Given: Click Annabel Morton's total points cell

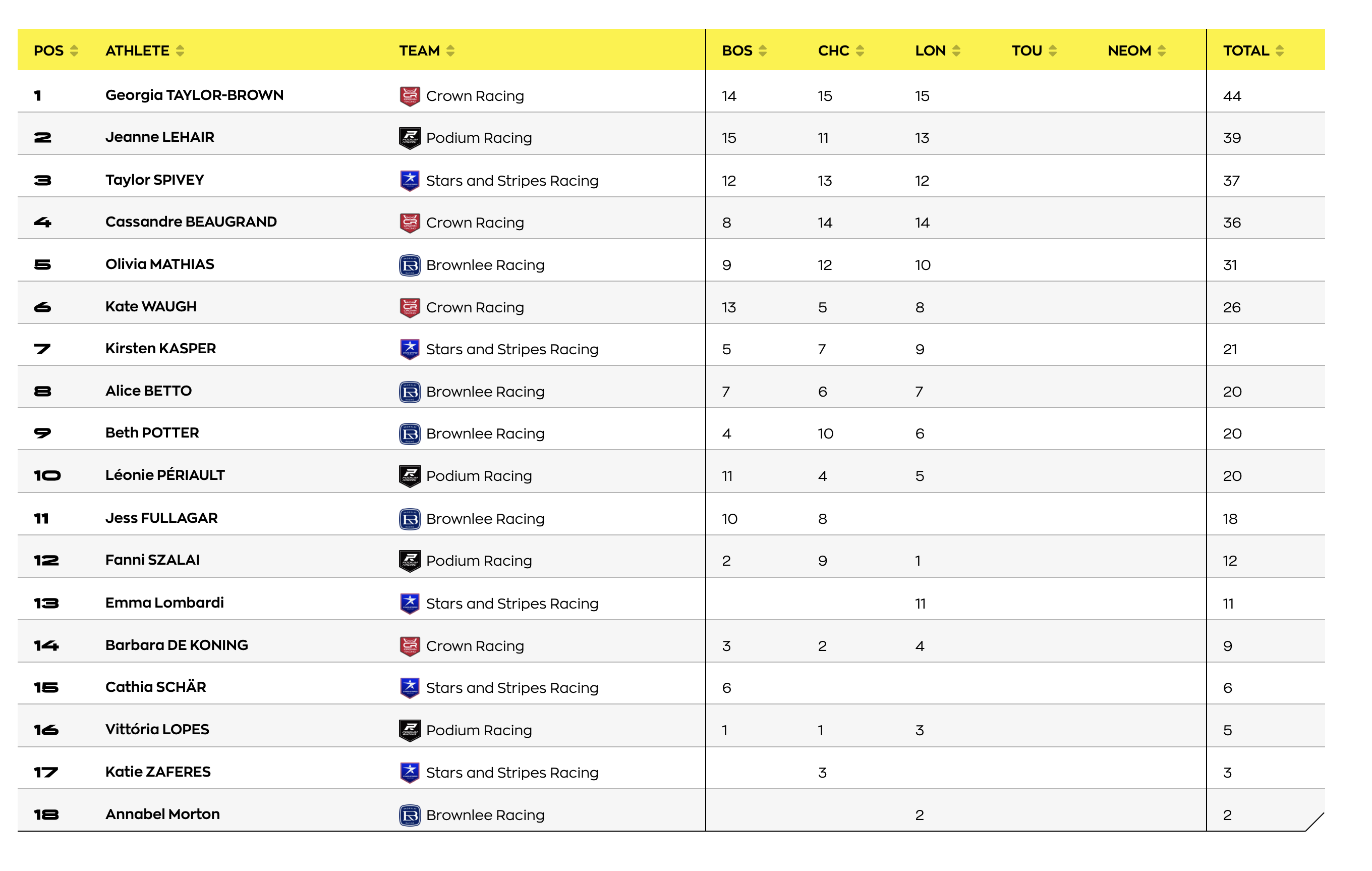Looking at the screenshot, I should (x=1228, y=815).
